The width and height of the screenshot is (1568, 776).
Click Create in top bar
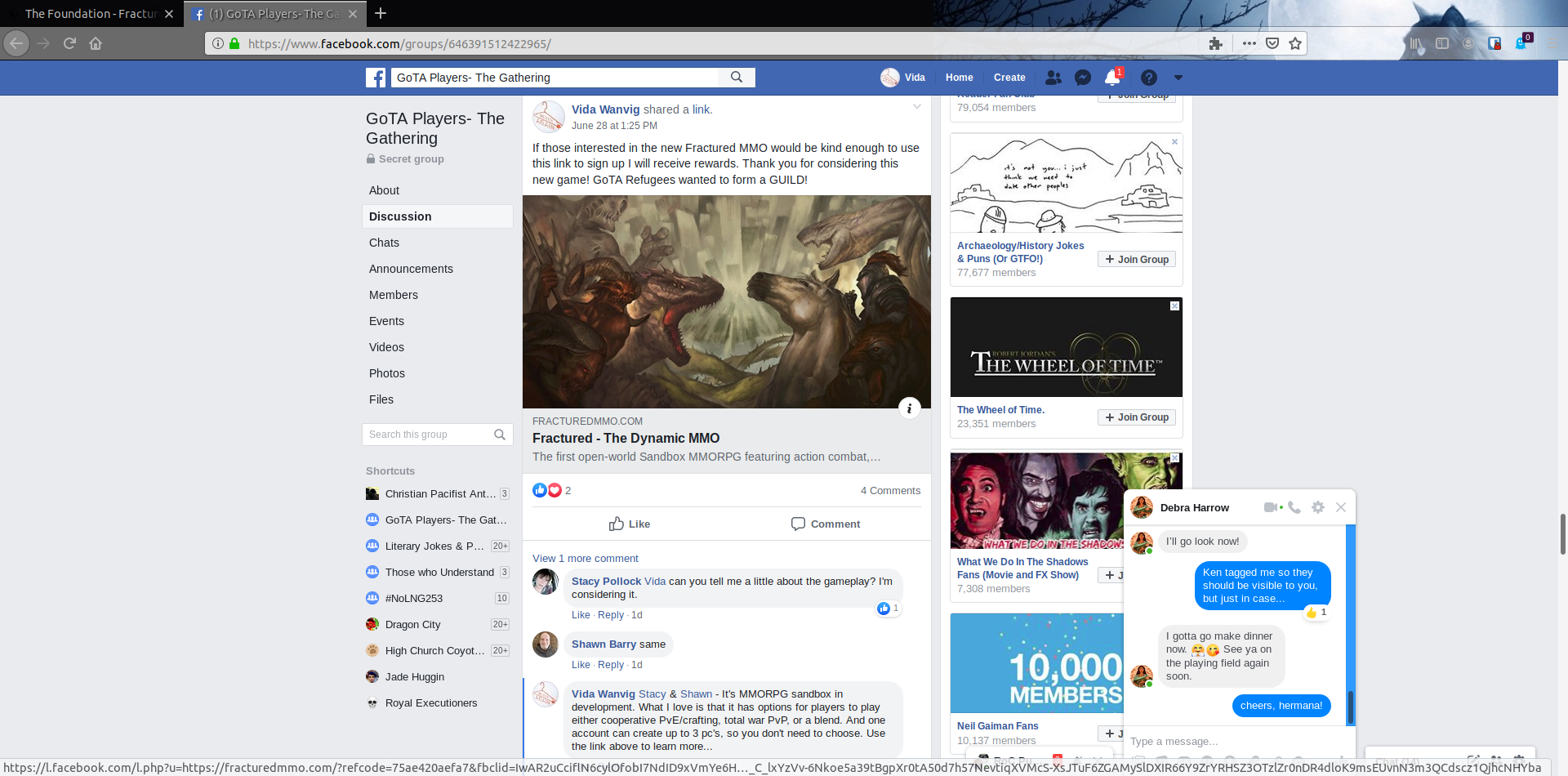pos(1009,78)
